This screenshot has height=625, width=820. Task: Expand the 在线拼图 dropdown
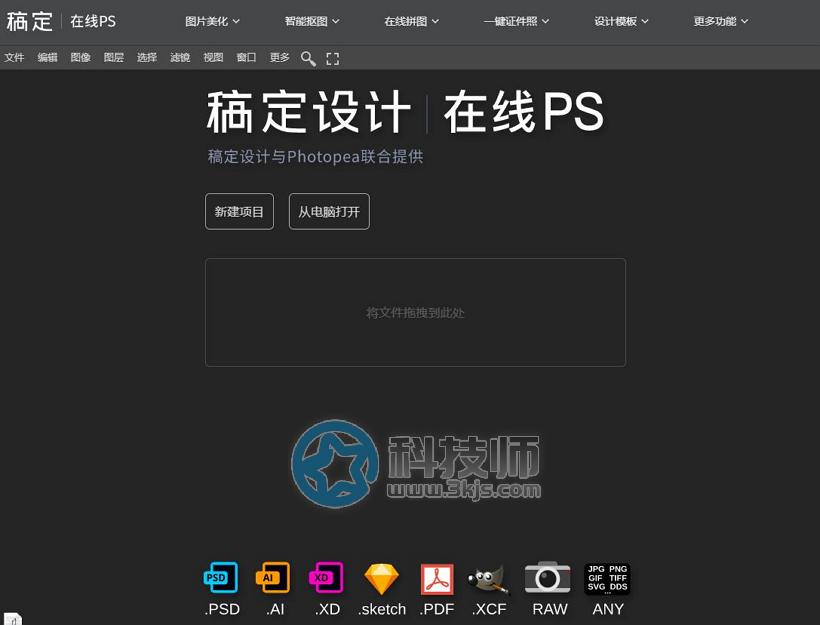tap(412, 21)
